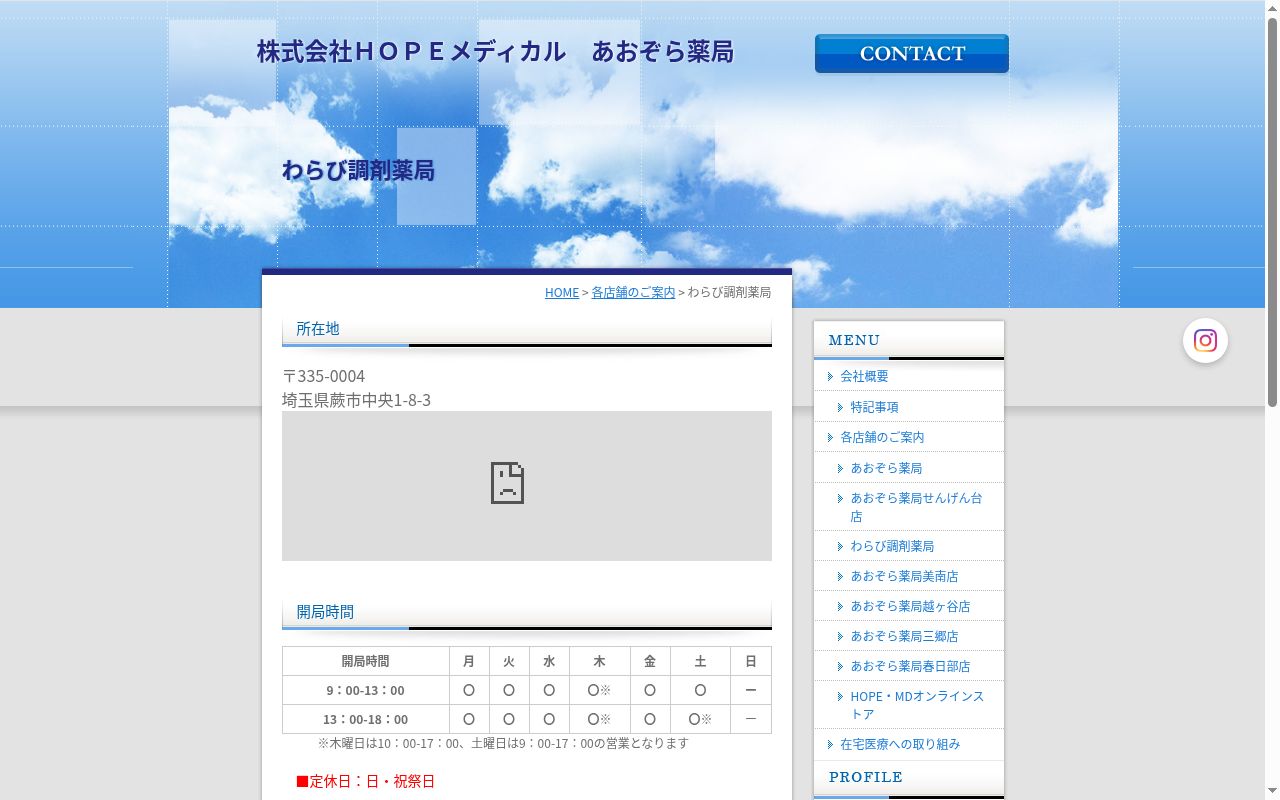Click the 土 column header in hours table
Image resolution: width=1280 pixels, height=800 pixels.
pos(700,661)
